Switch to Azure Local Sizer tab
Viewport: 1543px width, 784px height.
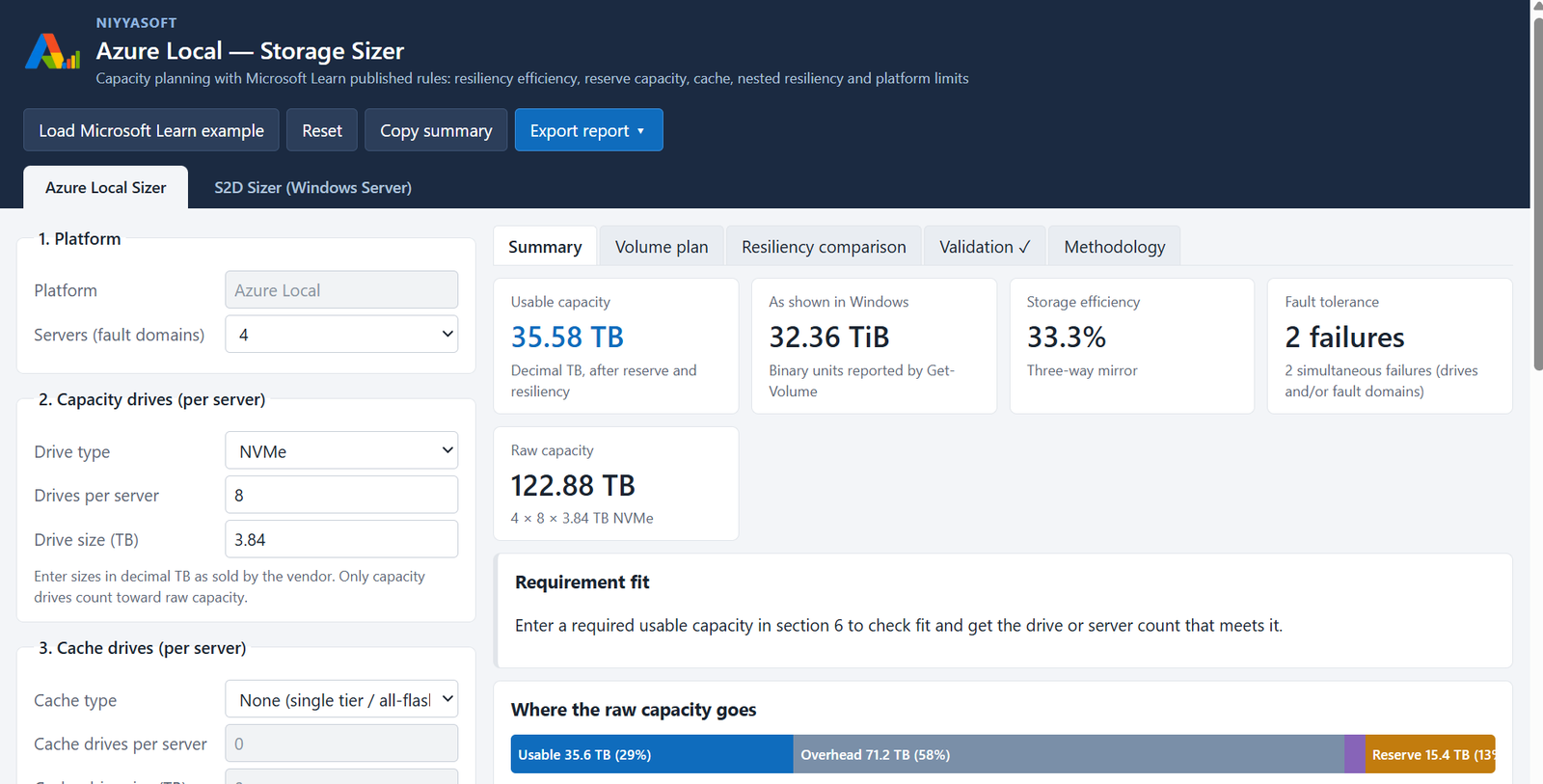point(106,187)
